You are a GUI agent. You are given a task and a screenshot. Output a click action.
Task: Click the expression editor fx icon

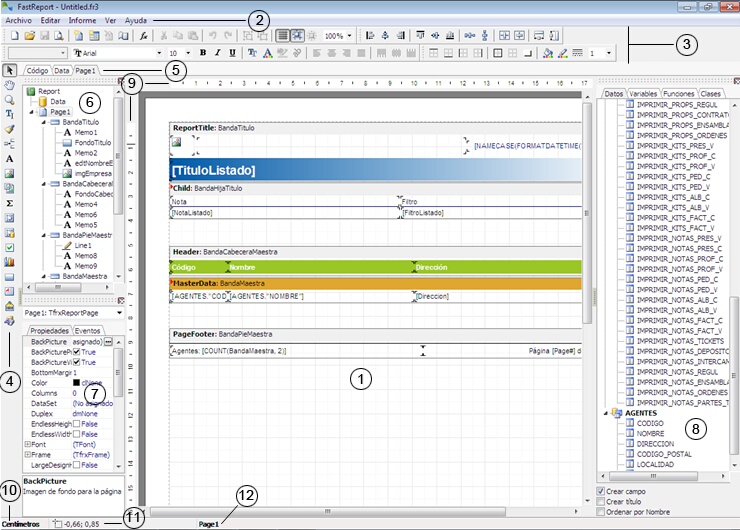(x=145, y=35)
